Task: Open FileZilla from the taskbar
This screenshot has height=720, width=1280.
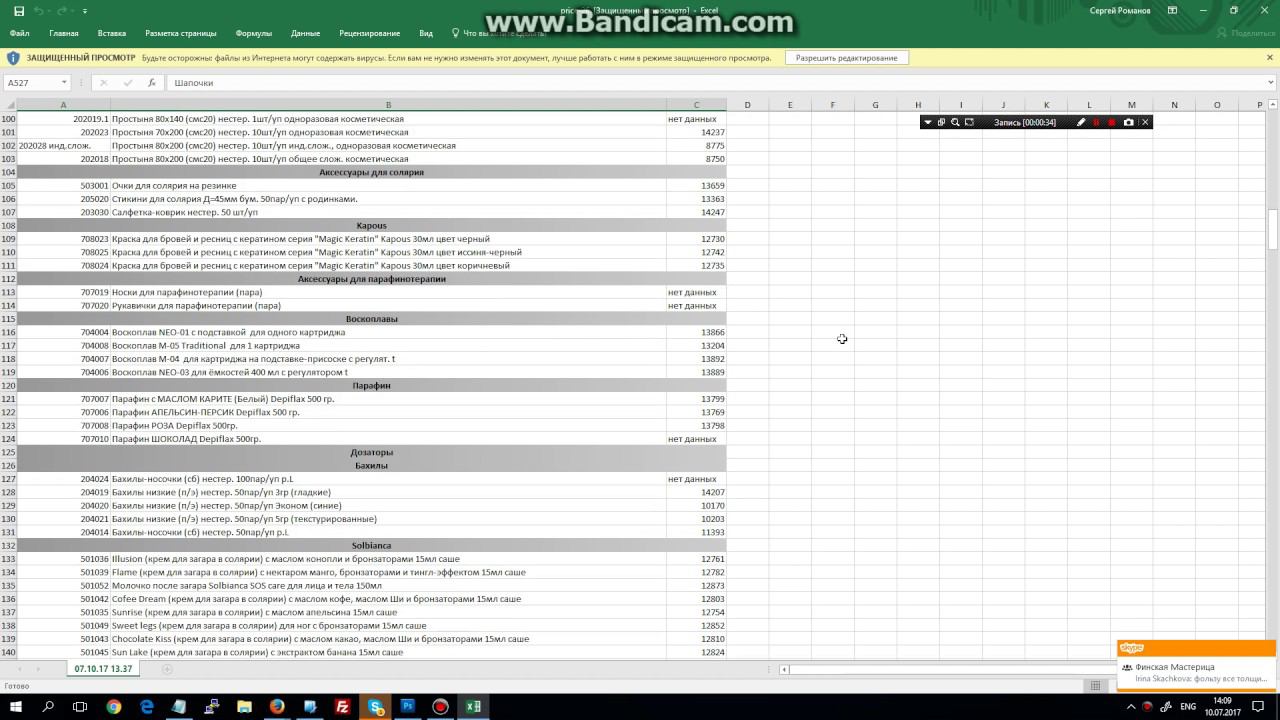Action: click(343, 707)
